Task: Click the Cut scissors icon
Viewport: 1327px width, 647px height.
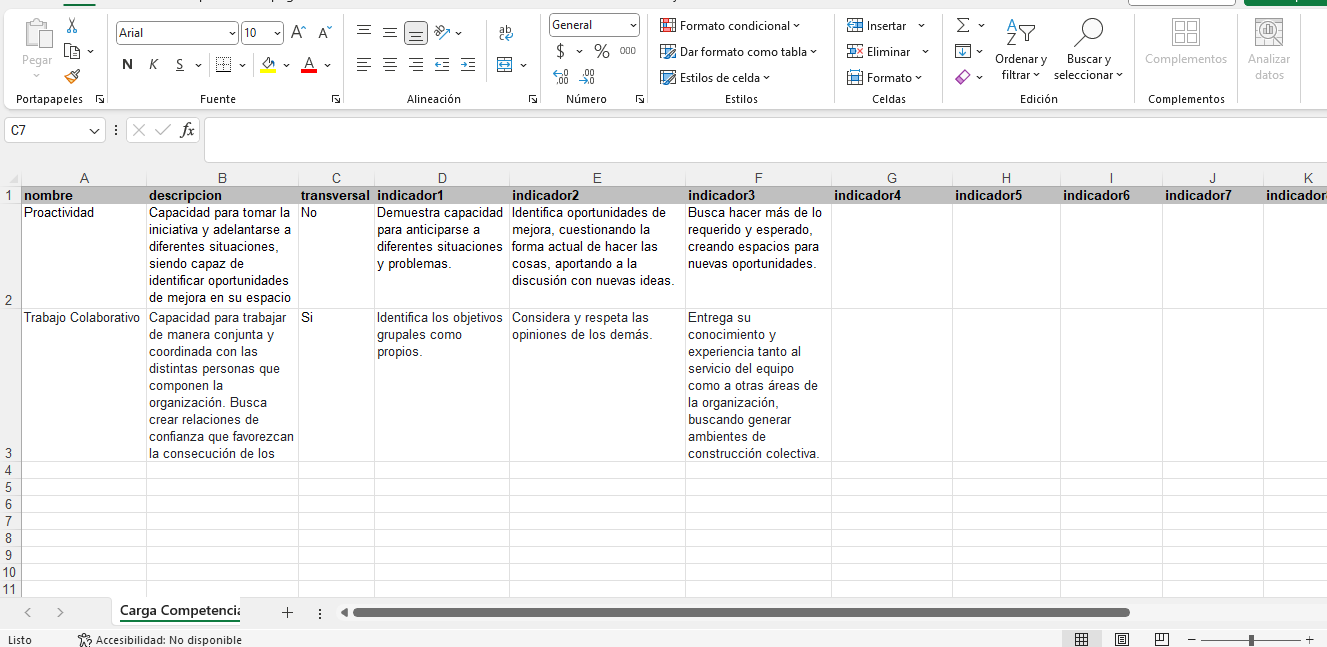Action: coord(72,27)
